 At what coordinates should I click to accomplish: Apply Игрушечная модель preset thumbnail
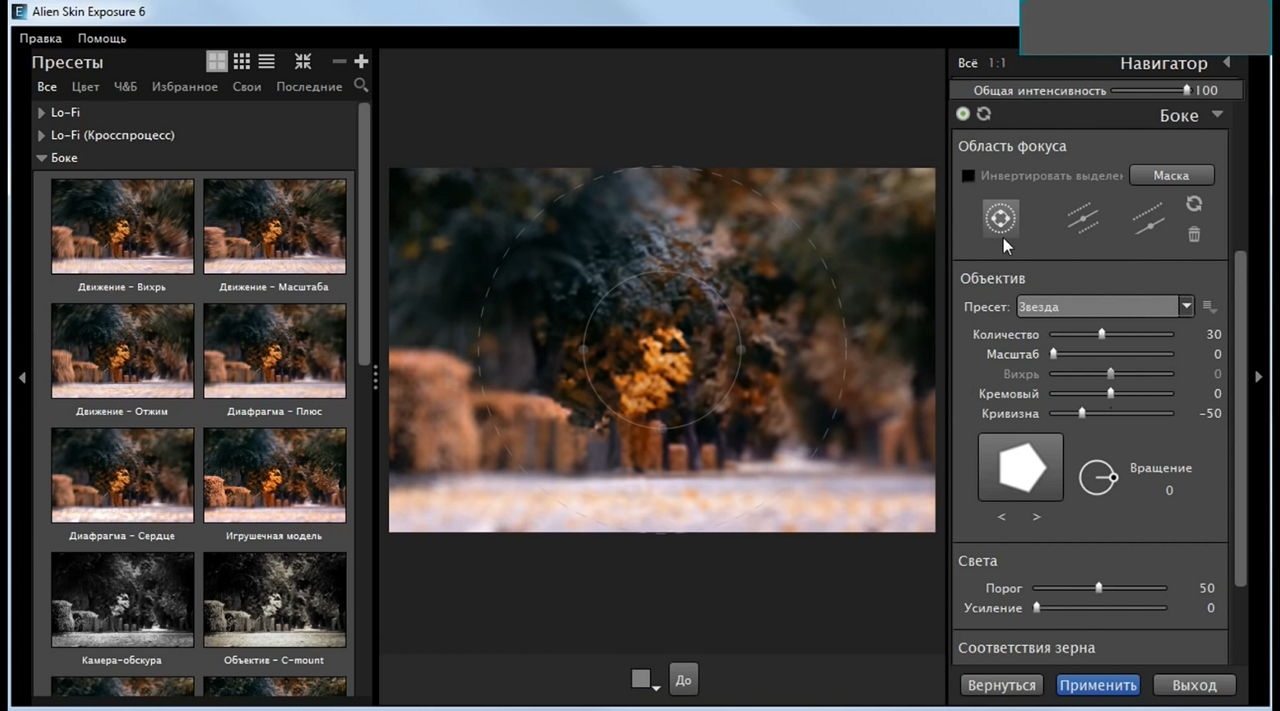point(274,475)
